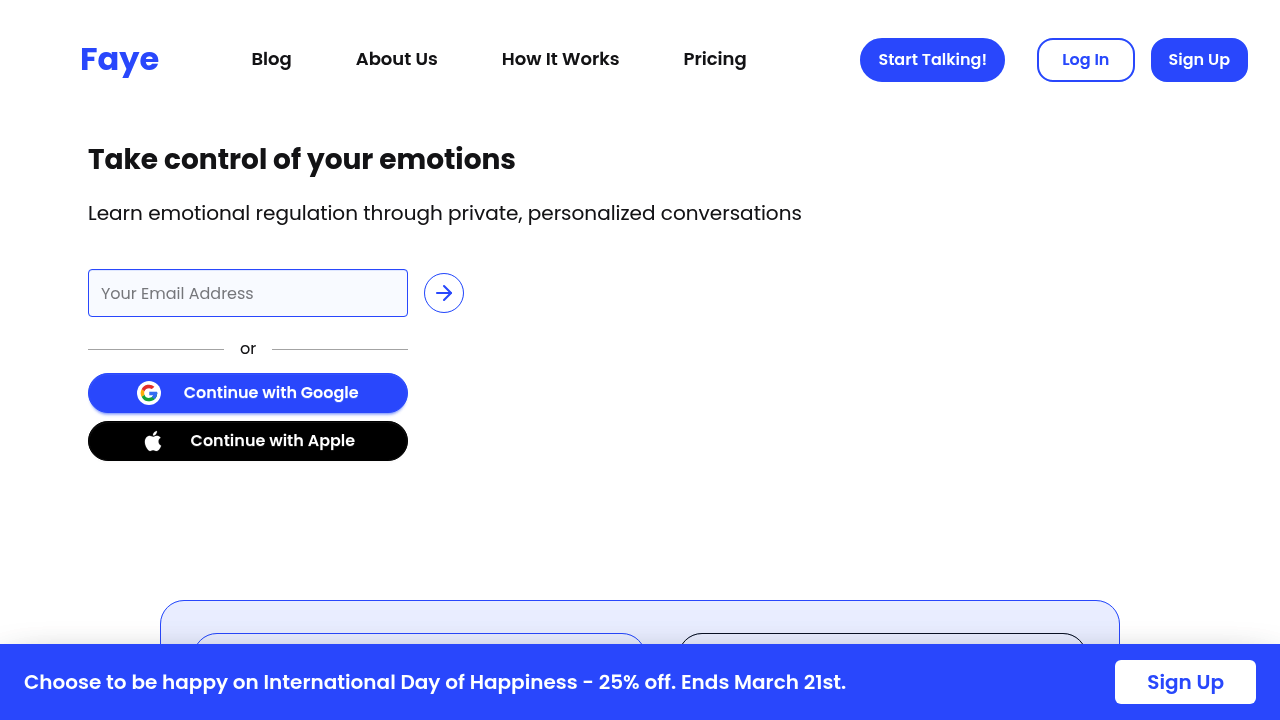Click the Apple logo on the sign-in button
This screenshot has height=720, width=1280.
point(152,440)
